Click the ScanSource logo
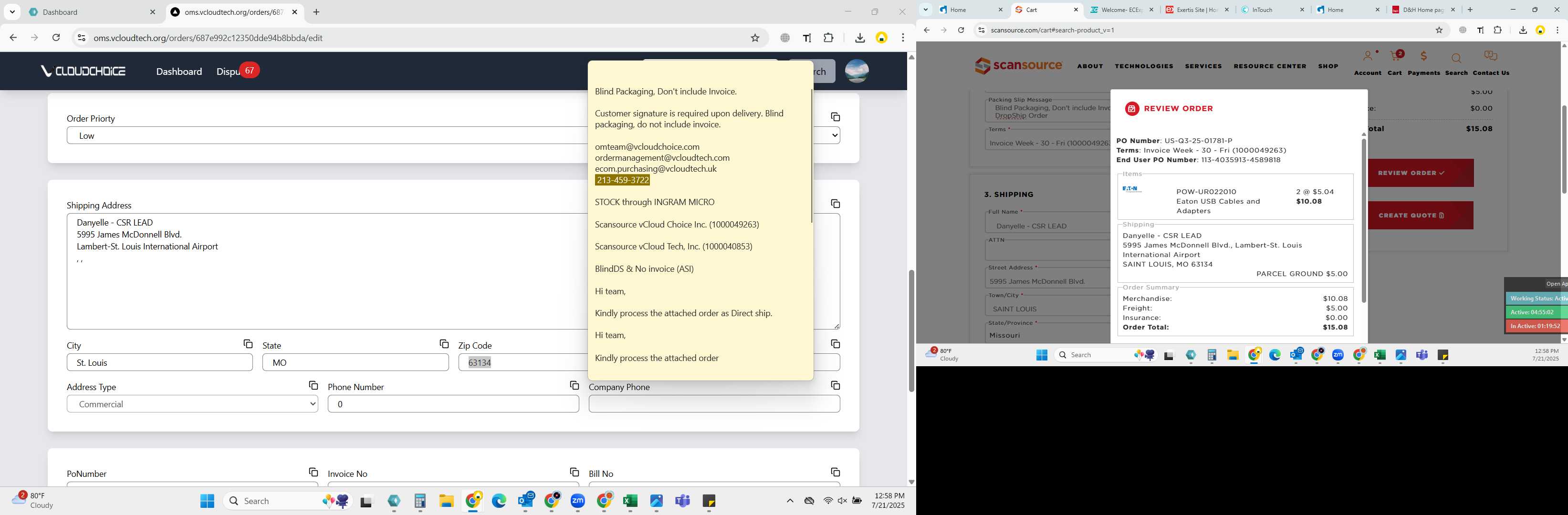 (1018, 66)
